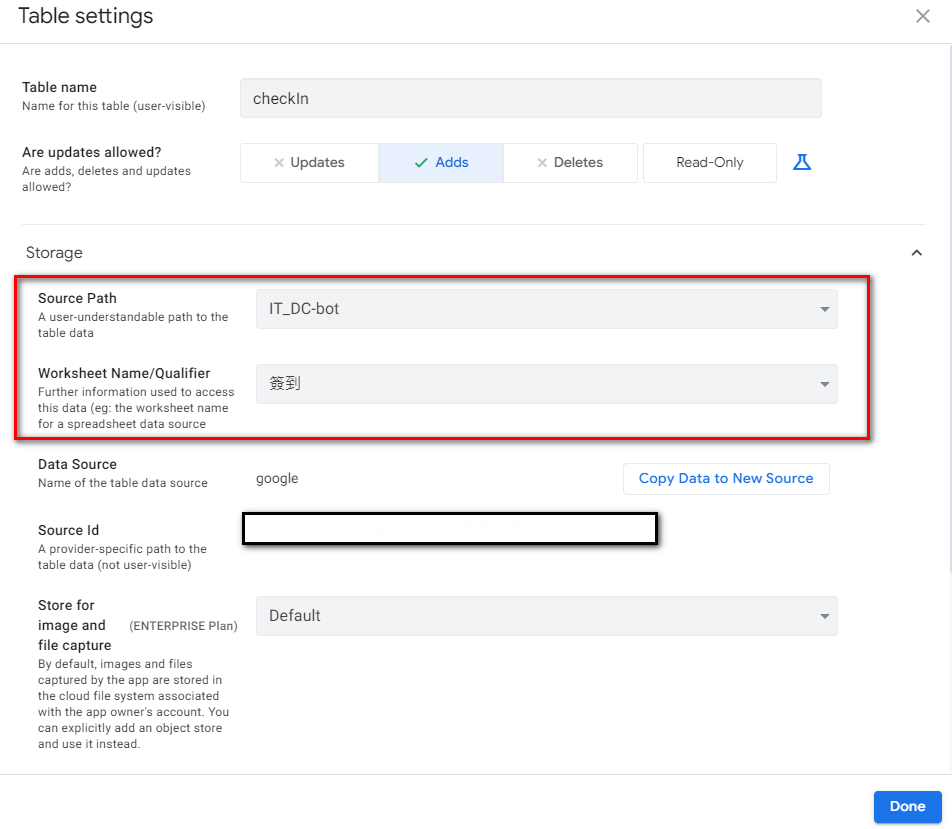
Task: Click the Table settings dialog title
Action: tap(86, 16)
